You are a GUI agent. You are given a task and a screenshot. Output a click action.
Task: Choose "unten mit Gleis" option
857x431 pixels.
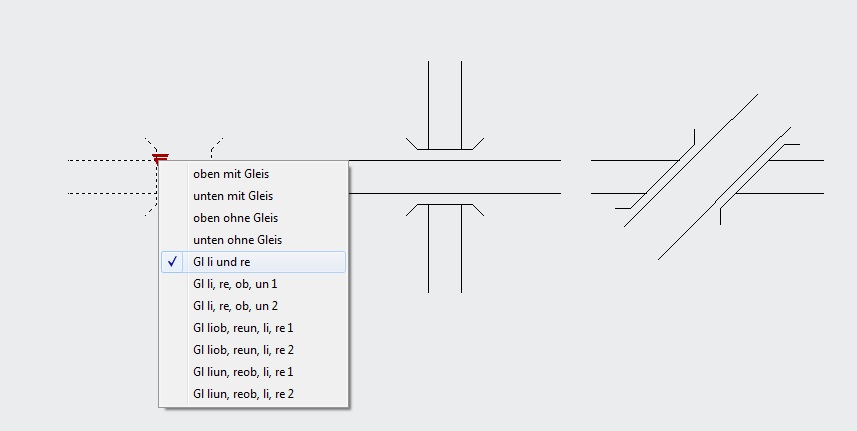(x=254, y=196)
